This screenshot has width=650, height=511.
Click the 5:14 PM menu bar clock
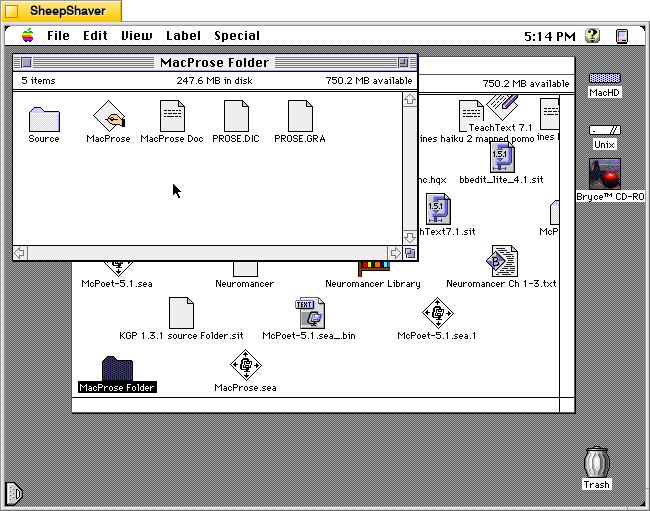(x=550, y=36)
